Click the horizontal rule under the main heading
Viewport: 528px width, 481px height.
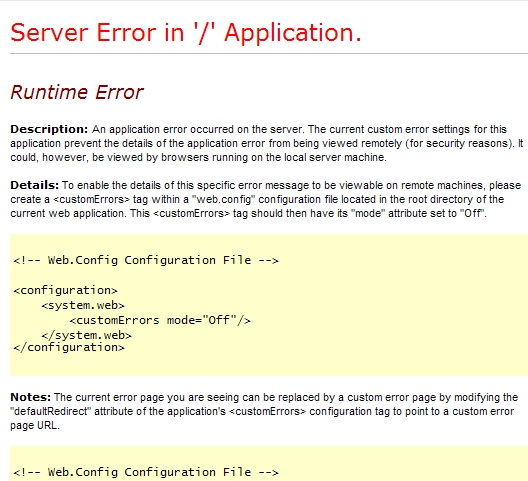pyautogui.click(x=269, y=53)
